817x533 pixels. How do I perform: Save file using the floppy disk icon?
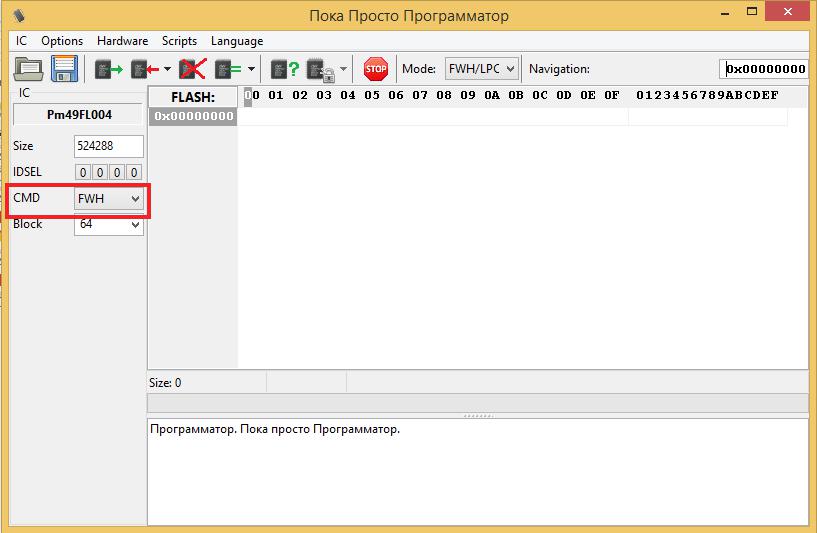64,69
